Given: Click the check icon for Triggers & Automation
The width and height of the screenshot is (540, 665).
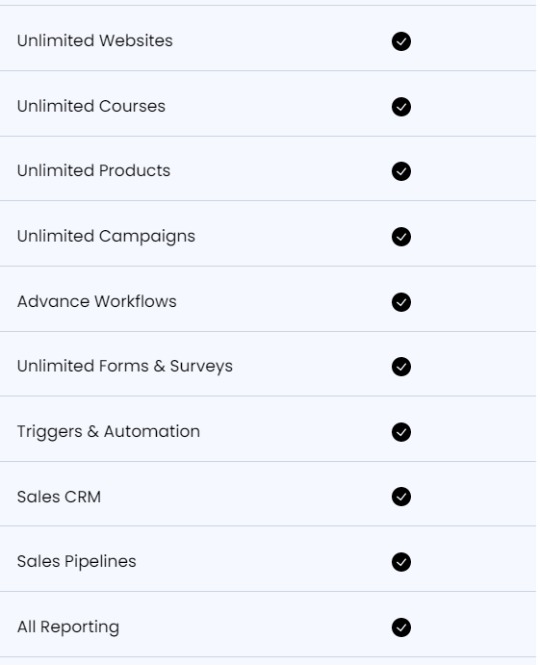Looking at the screenshot, I should 401,432.
